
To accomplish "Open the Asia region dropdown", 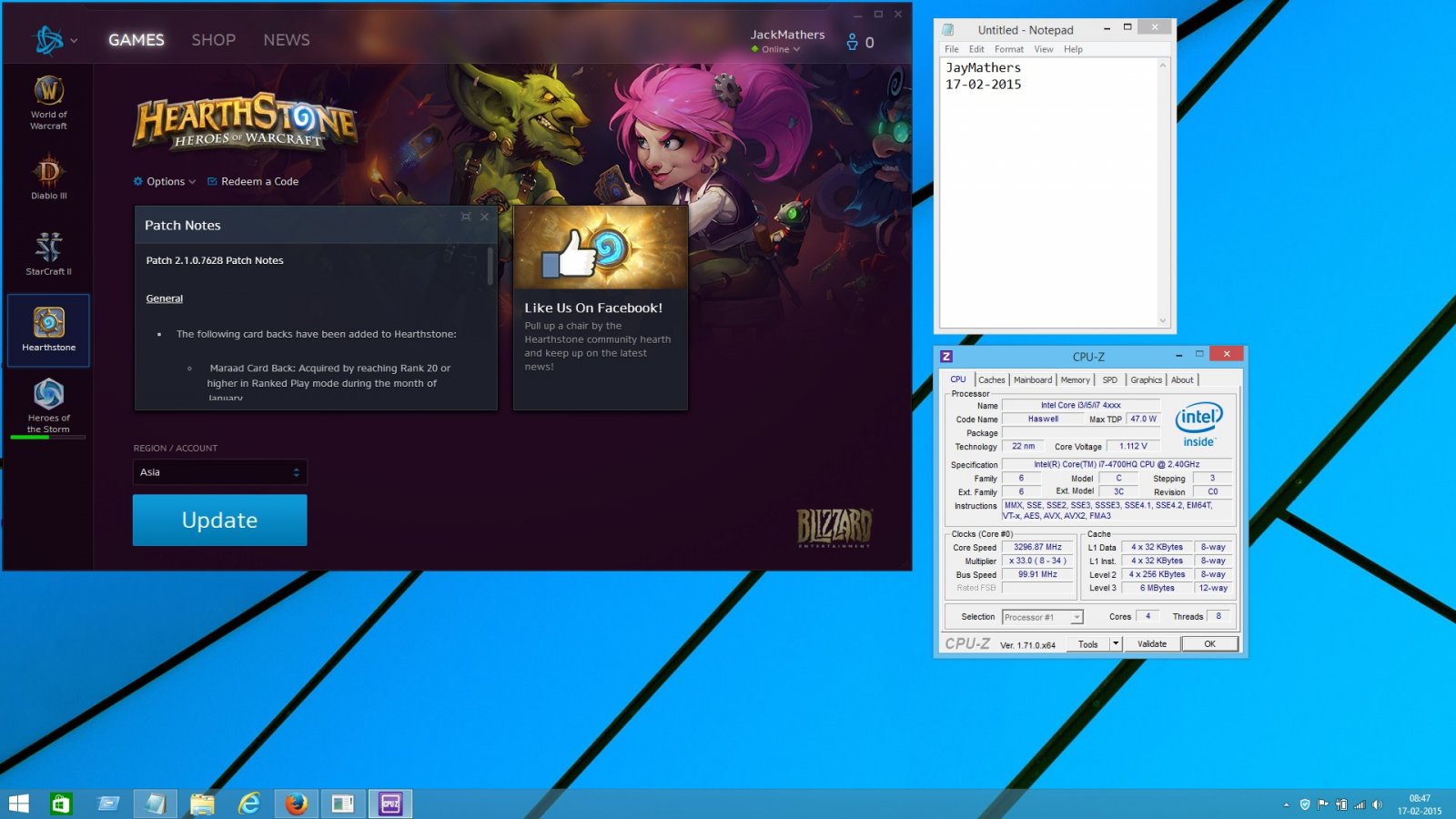I will pos(219,472).
